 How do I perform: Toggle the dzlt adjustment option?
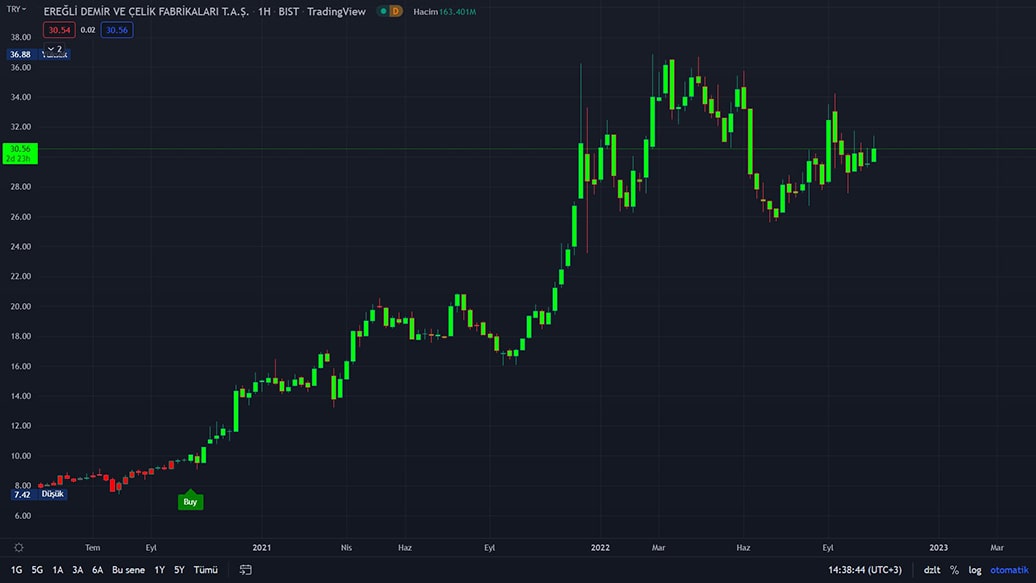[932, 570]
